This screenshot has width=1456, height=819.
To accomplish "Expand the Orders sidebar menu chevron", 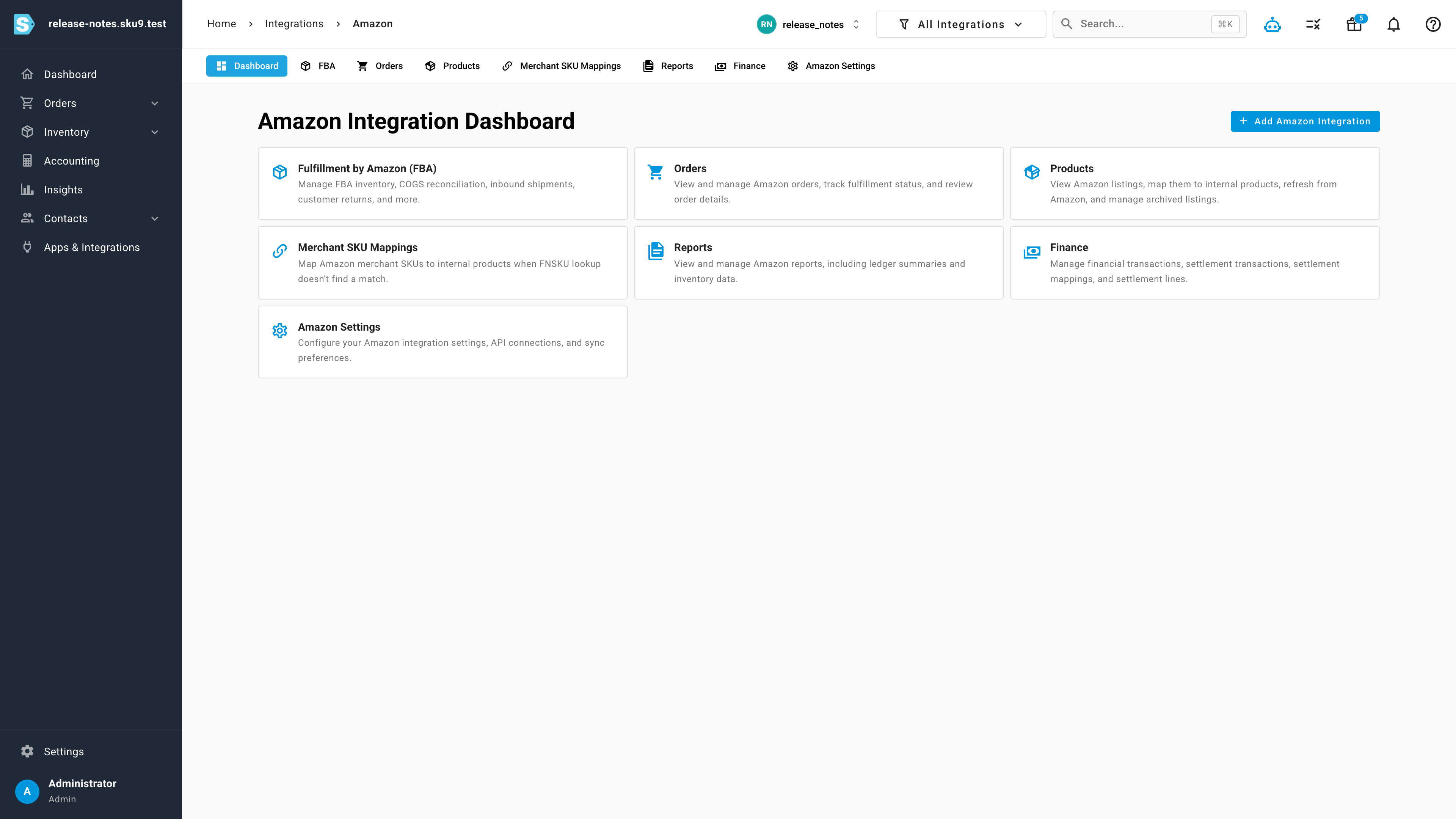I will (x=155, y=104).
